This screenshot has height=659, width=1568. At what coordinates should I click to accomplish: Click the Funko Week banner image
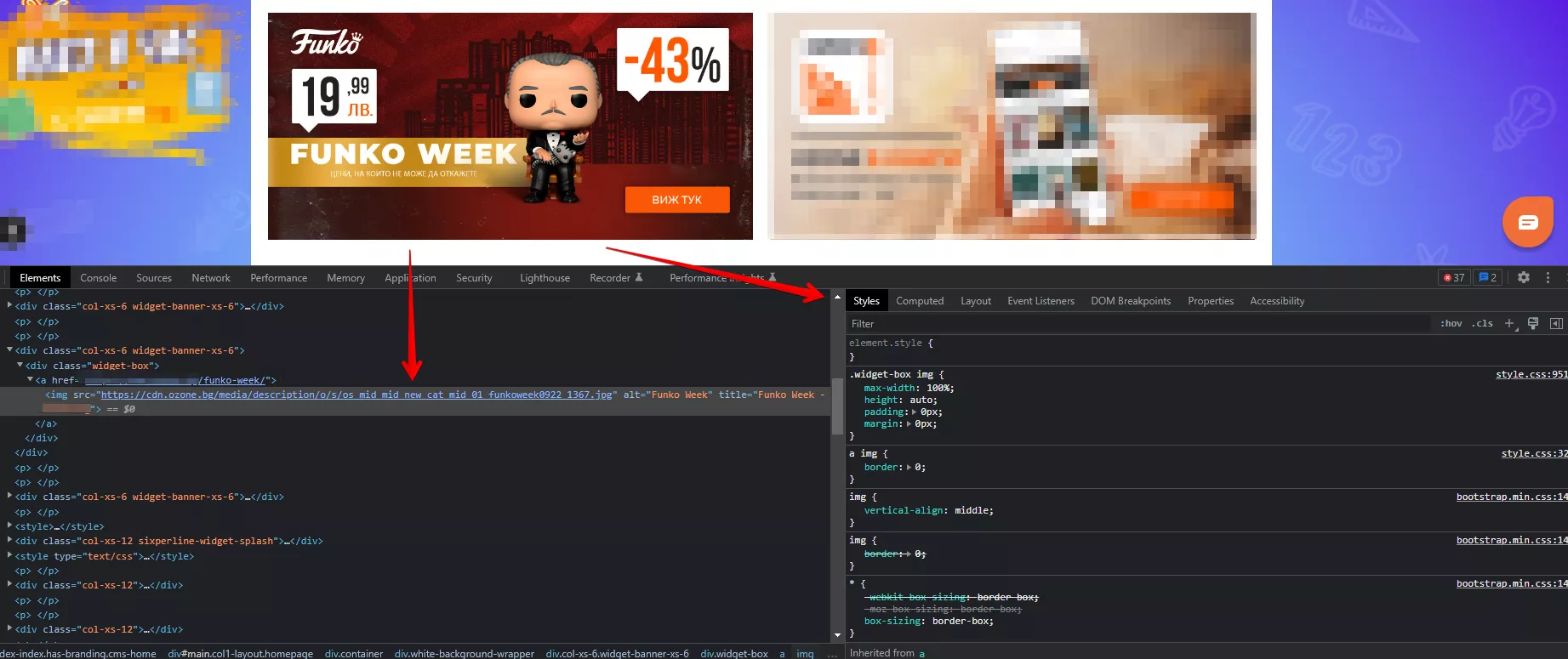pyautogui.click(x=510, y=126)
